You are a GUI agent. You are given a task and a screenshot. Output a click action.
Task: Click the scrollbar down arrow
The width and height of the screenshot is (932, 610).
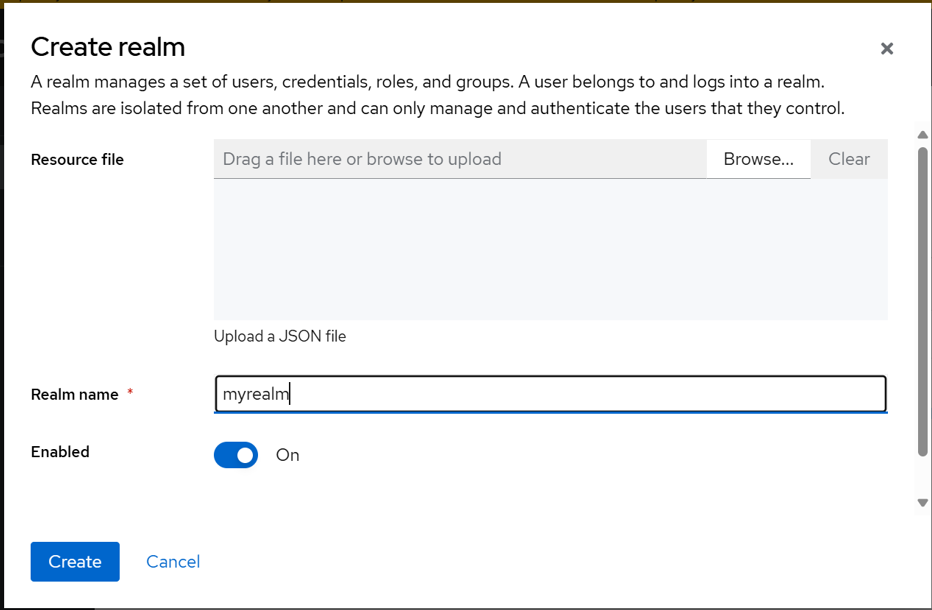(x=922, y=503)
